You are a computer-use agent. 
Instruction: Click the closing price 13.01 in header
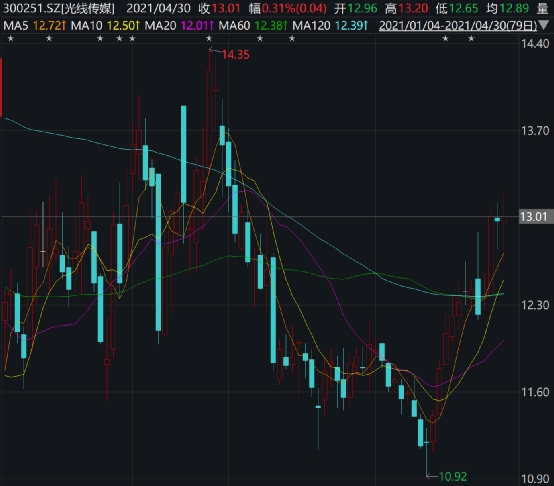226,8
